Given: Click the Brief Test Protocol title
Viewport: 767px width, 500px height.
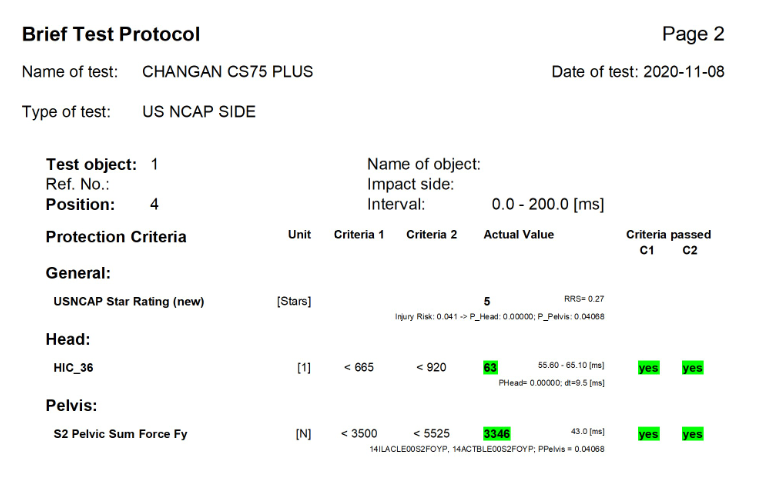Looking at the screenshot, I should (111, 34).
